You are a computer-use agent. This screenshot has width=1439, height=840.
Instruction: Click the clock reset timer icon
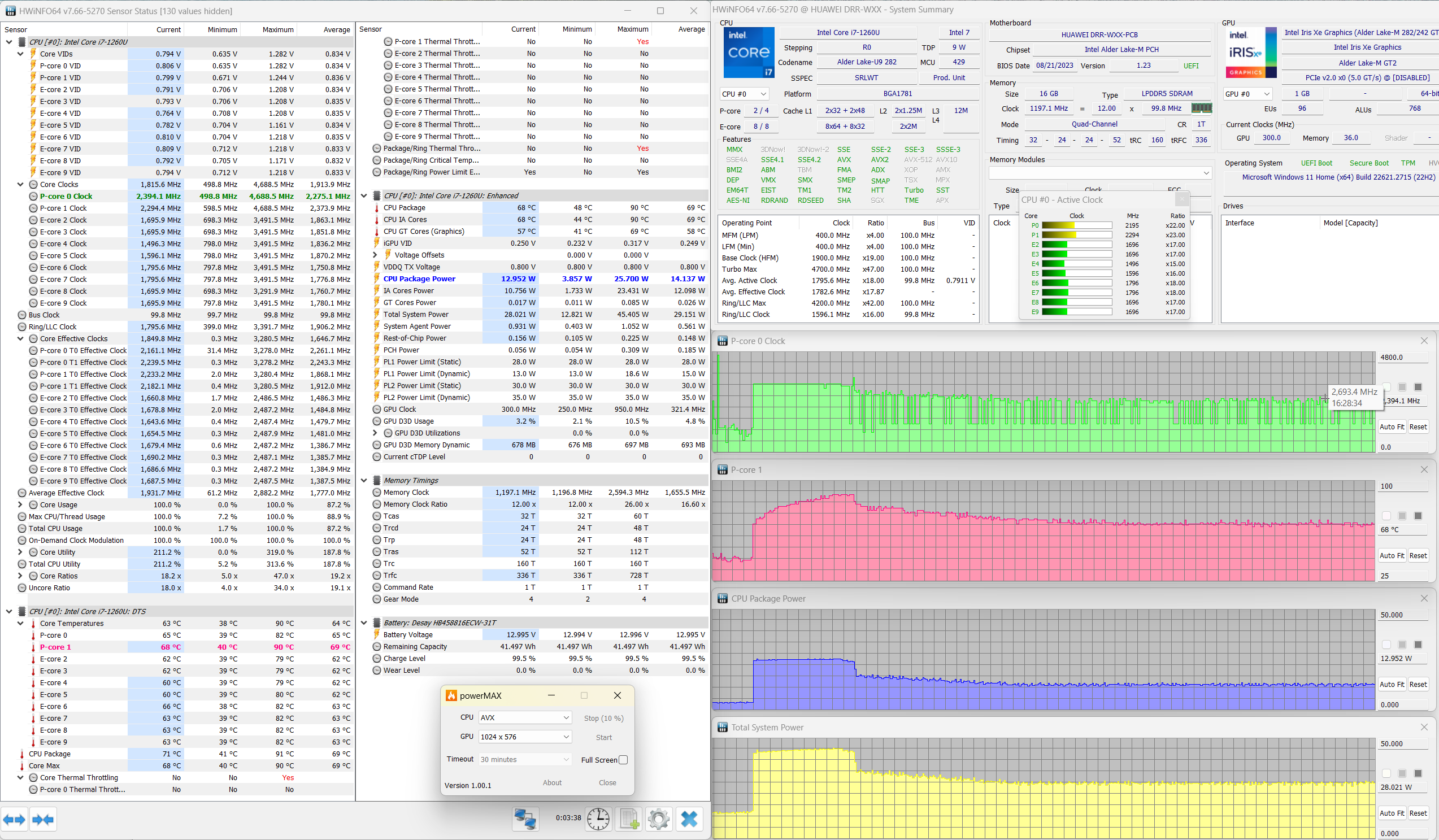(x=598, y=819)
